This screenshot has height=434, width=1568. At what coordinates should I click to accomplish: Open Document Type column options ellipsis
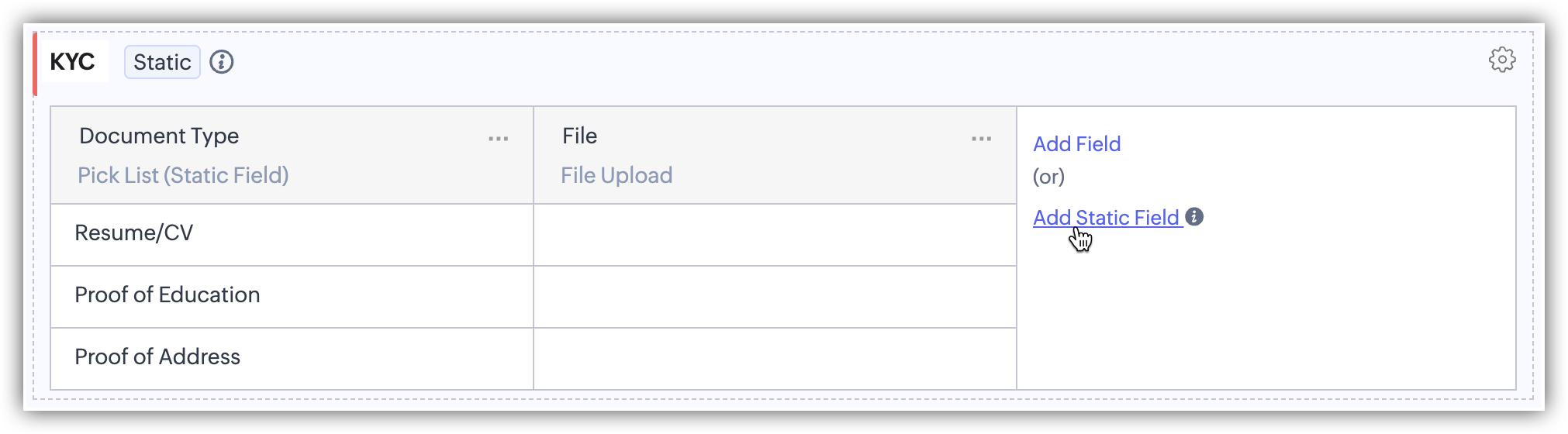point(498,139)
